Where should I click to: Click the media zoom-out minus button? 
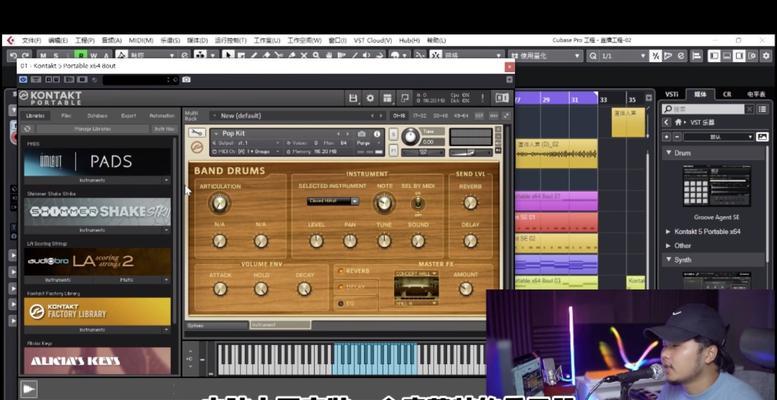676,137
